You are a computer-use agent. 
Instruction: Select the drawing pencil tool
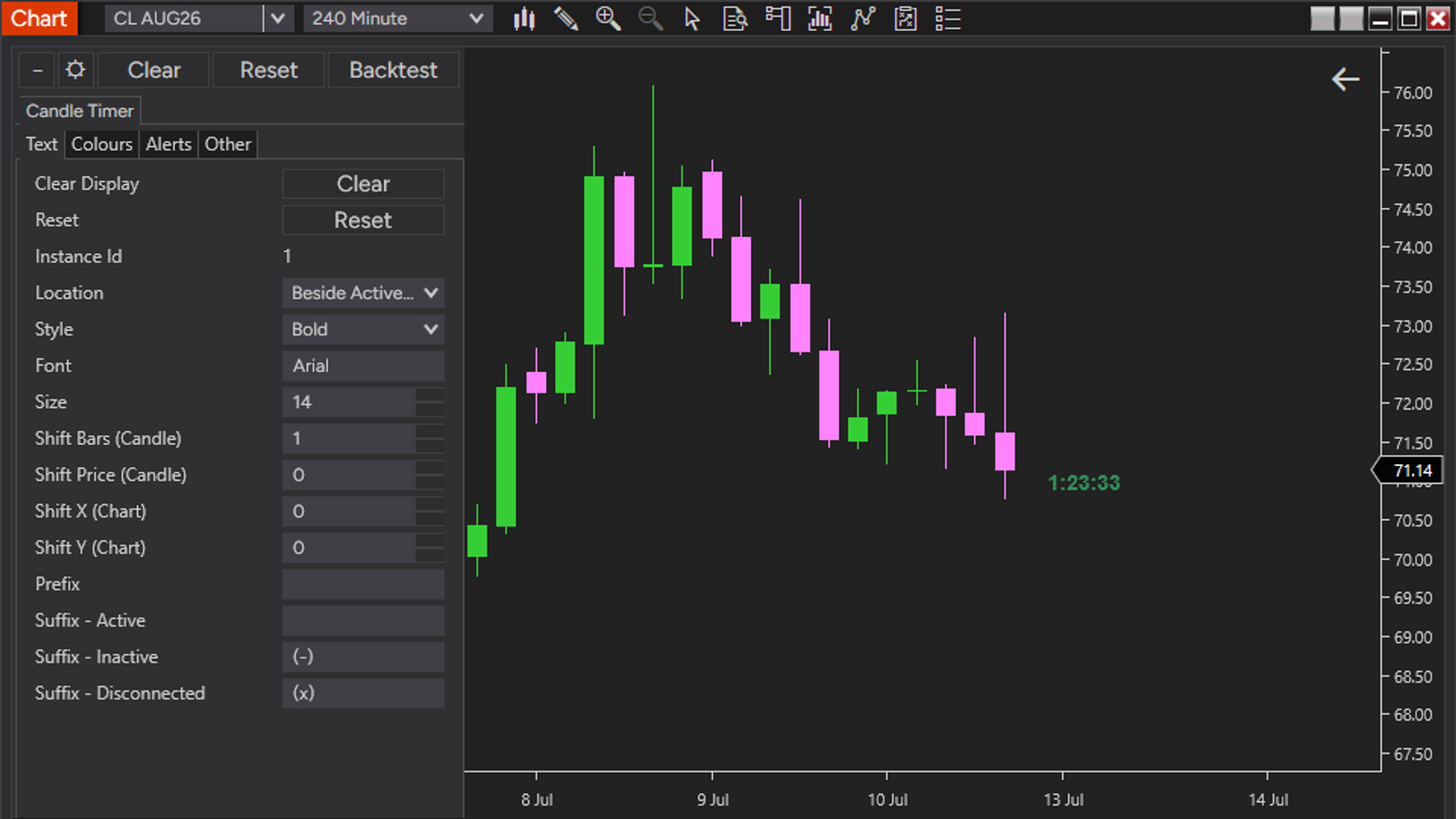click(x=566, y=19)
